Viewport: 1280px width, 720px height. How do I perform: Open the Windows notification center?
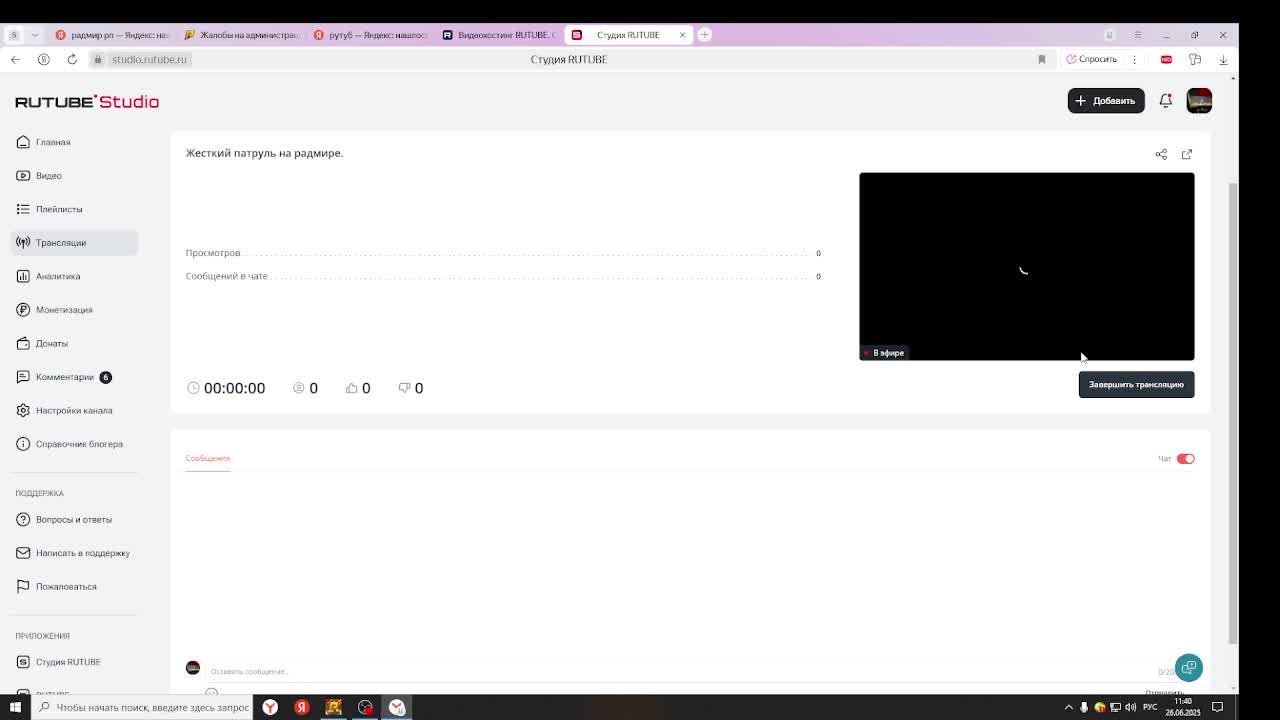pos(1218,708)
